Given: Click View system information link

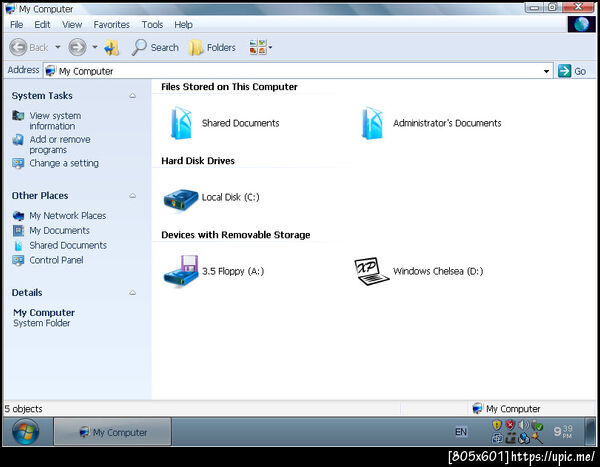Looking at the screenshot, I should tap(55, 121).
